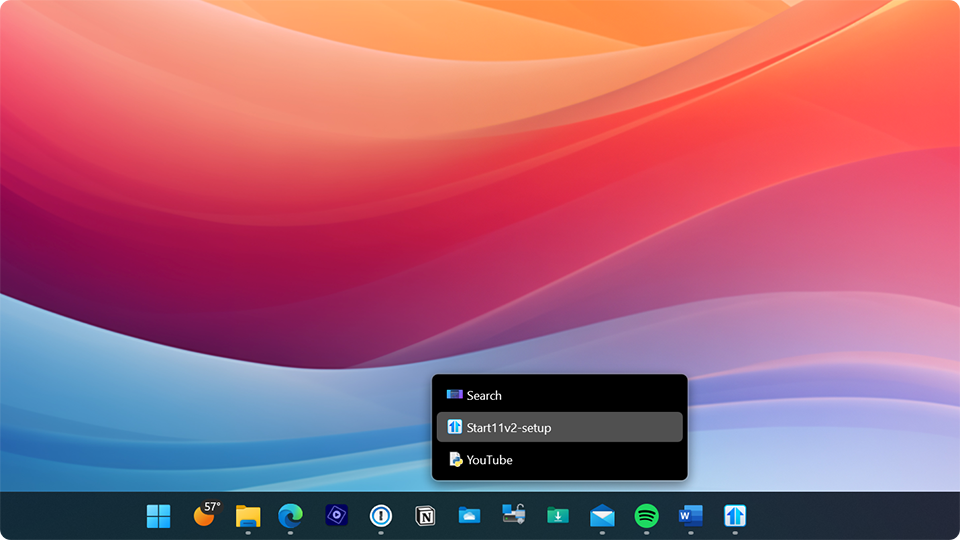Open the network drive folder icon

click(513, 514)
